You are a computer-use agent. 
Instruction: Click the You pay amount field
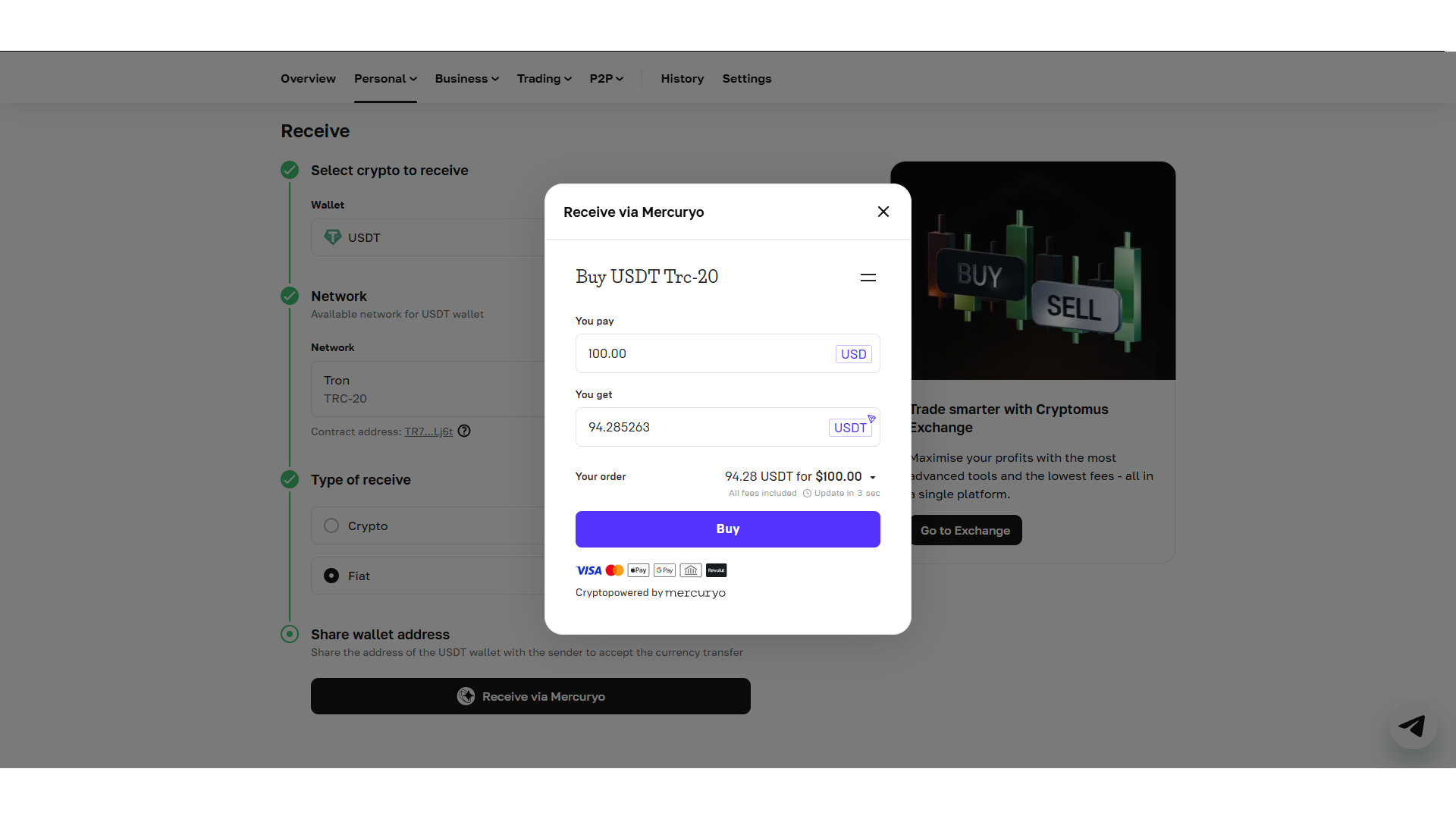coord(728,353)
